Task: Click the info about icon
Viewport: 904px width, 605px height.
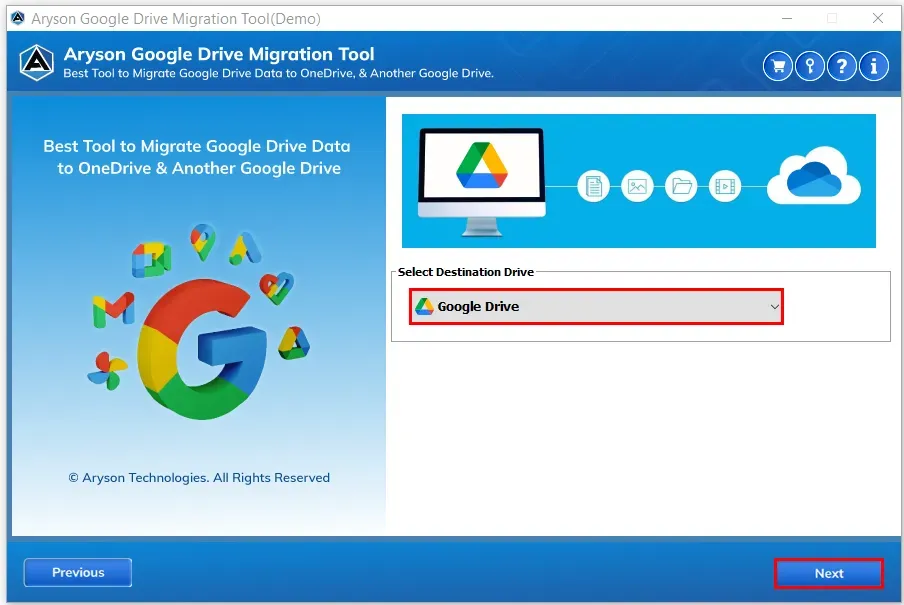Action: point(873,66)
